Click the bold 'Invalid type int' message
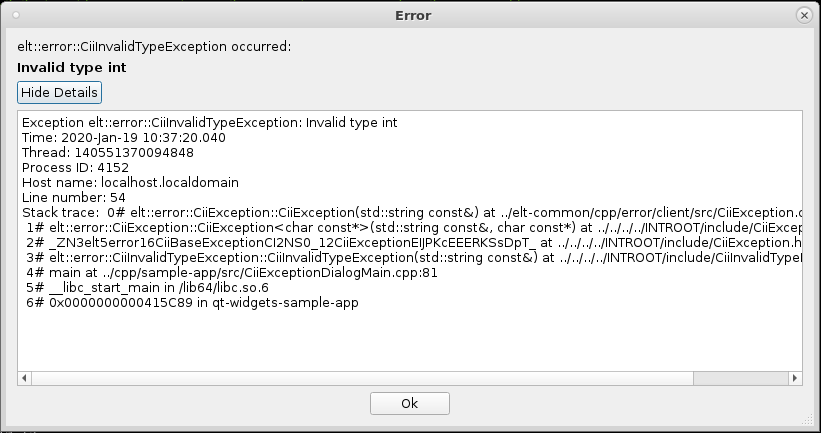 click(72, 68)
